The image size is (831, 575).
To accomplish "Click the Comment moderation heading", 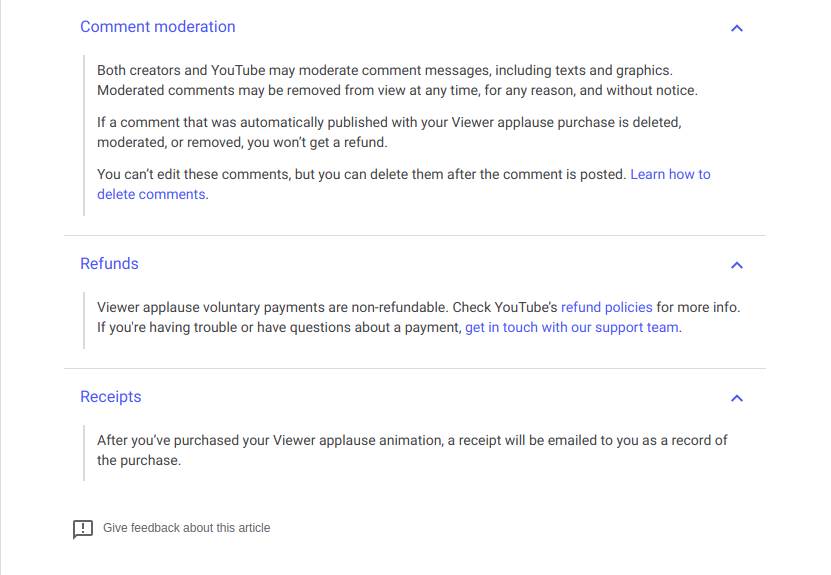I will (x=158, y=27).
